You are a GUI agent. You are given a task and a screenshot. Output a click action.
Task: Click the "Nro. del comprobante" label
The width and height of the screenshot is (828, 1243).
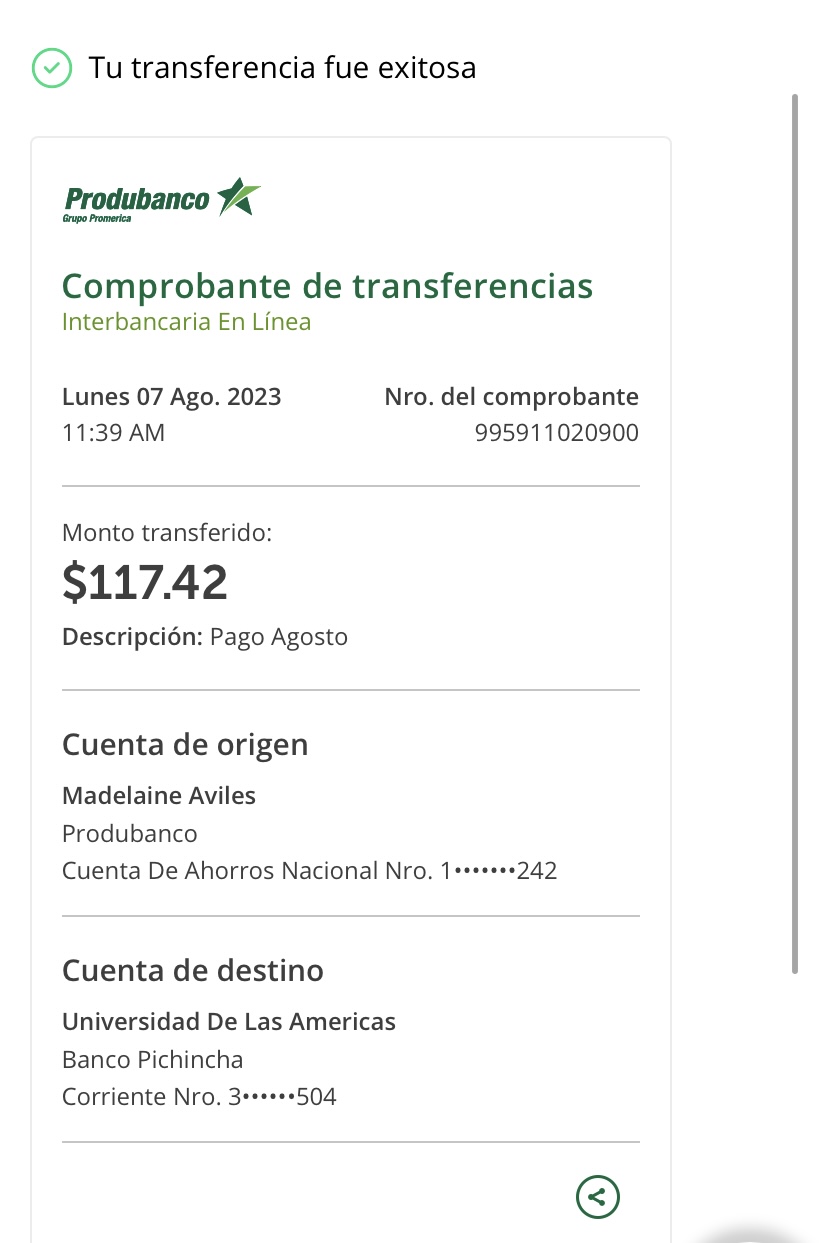pos(511,397)
